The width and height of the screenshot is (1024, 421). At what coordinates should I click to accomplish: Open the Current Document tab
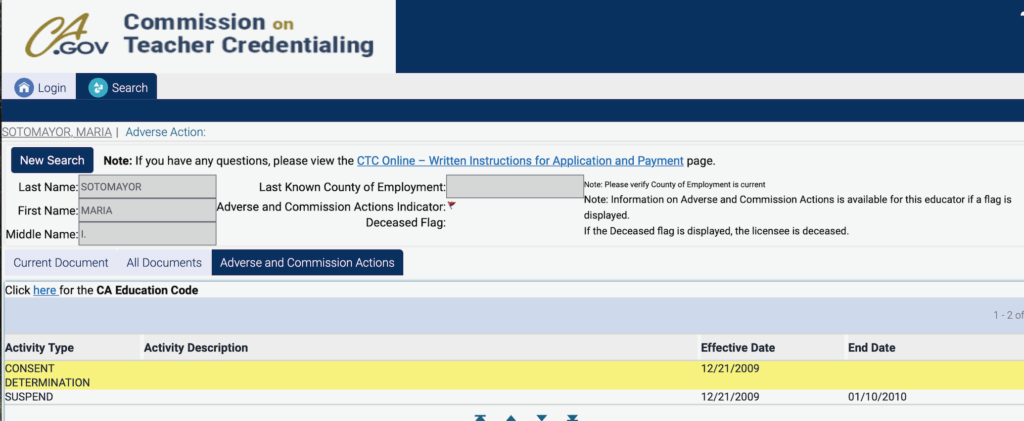(x=60, y=263)
